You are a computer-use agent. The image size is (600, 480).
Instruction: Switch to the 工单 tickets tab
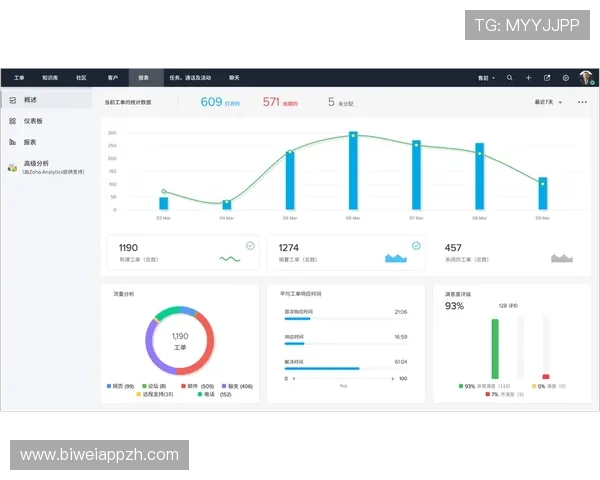pyautogui.click(x=19, y=78)
